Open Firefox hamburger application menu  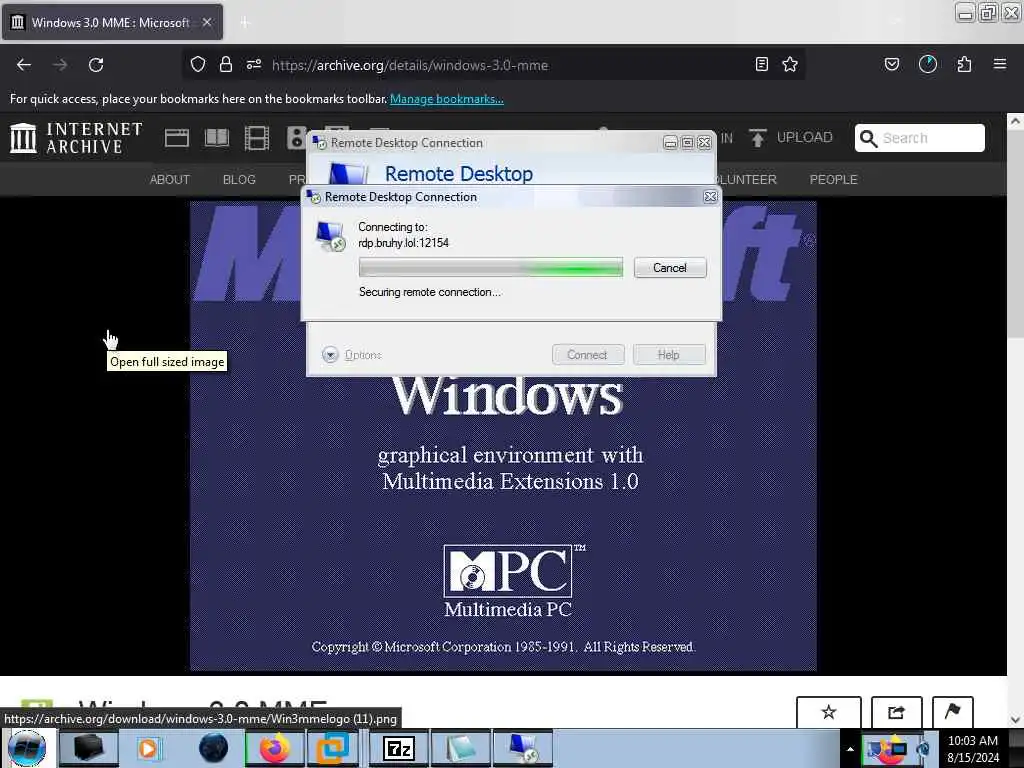point(1000,64)
